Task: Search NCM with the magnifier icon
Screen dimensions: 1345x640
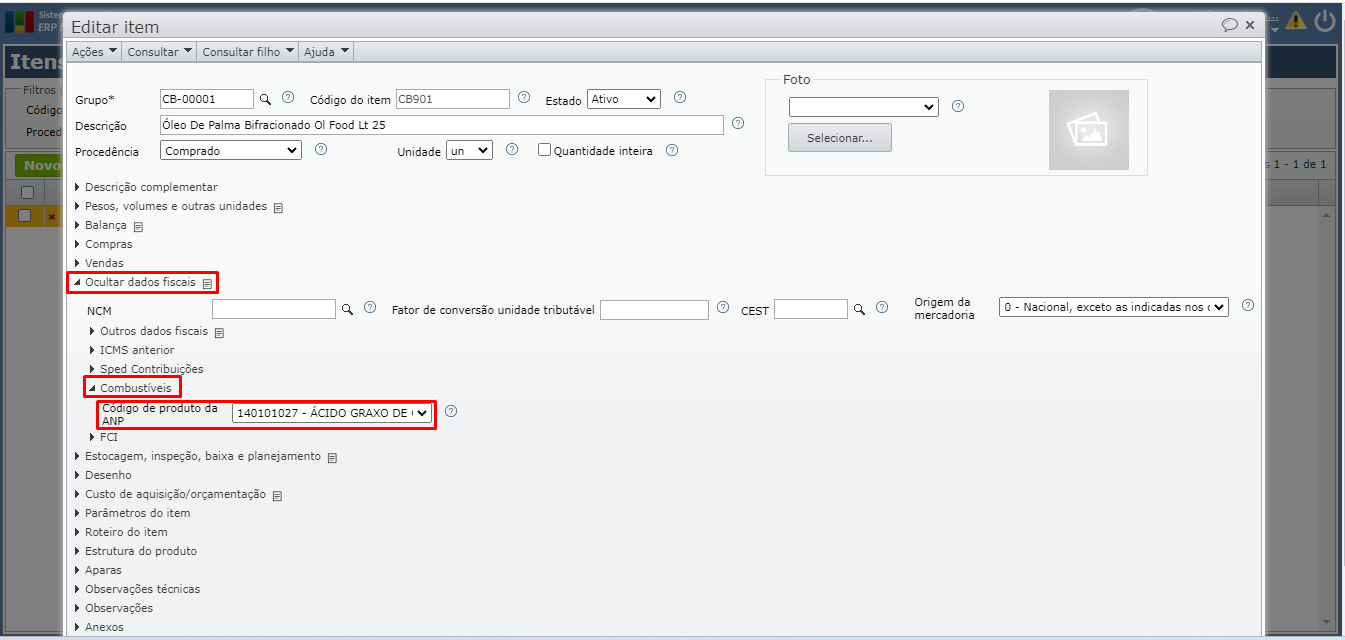Action: tap(347, 310)
